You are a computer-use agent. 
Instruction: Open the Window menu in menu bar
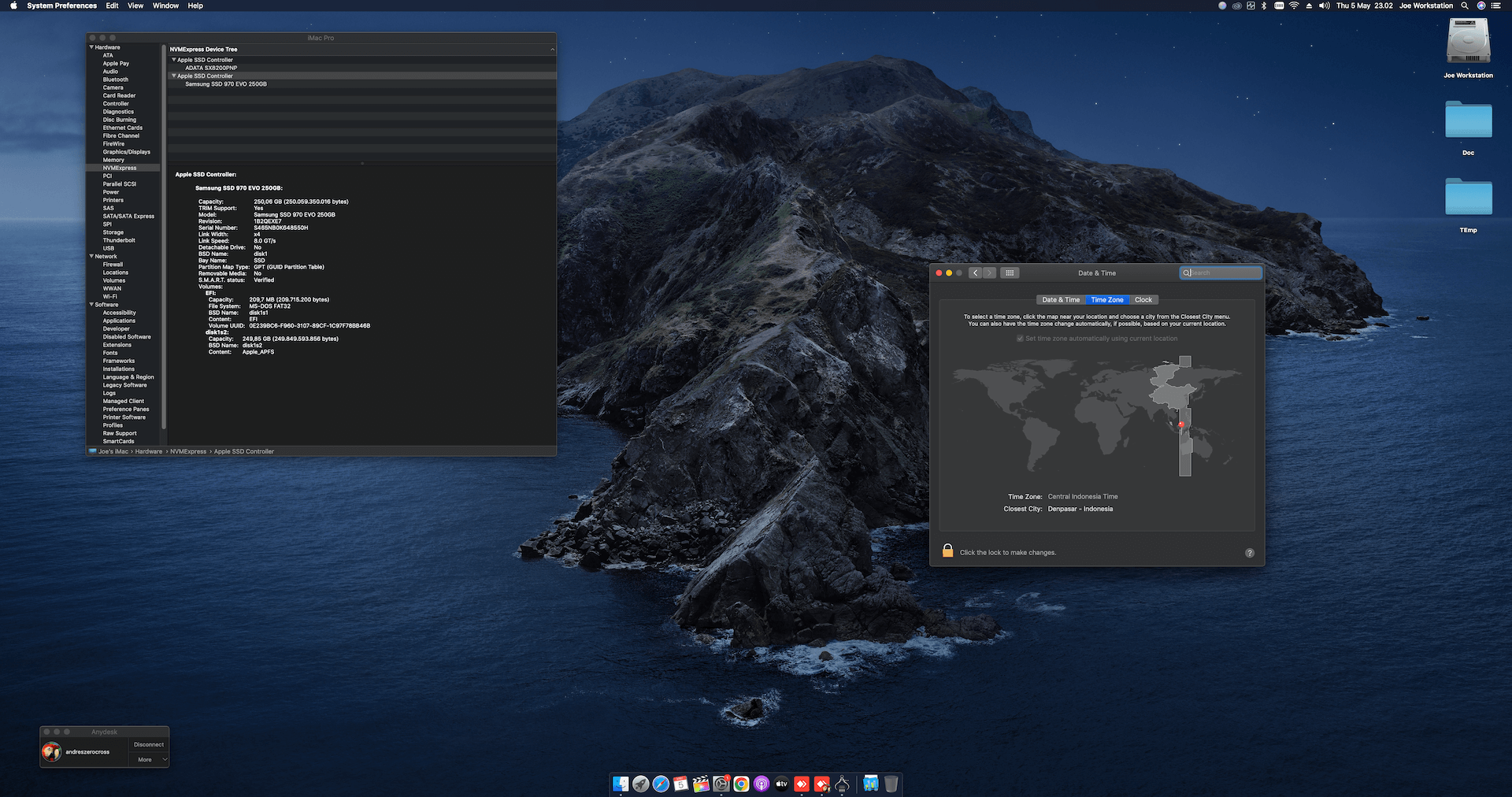[165, 6]
